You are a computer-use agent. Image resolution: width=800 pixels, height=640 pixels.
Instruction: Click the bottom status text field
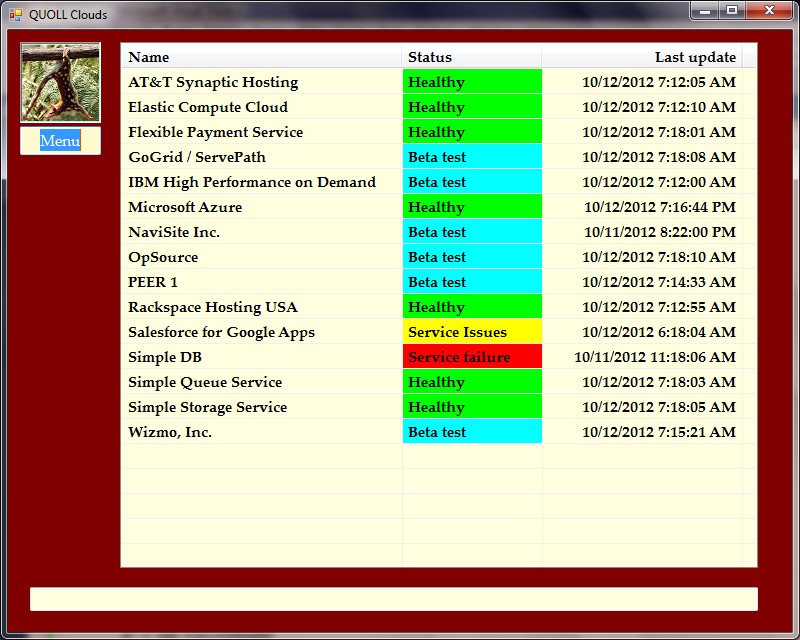(393, 599)
